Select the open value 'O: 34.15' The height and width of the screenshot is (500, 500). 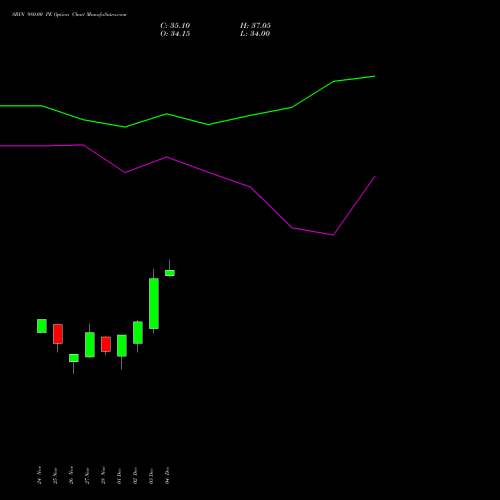coord(175,34)
